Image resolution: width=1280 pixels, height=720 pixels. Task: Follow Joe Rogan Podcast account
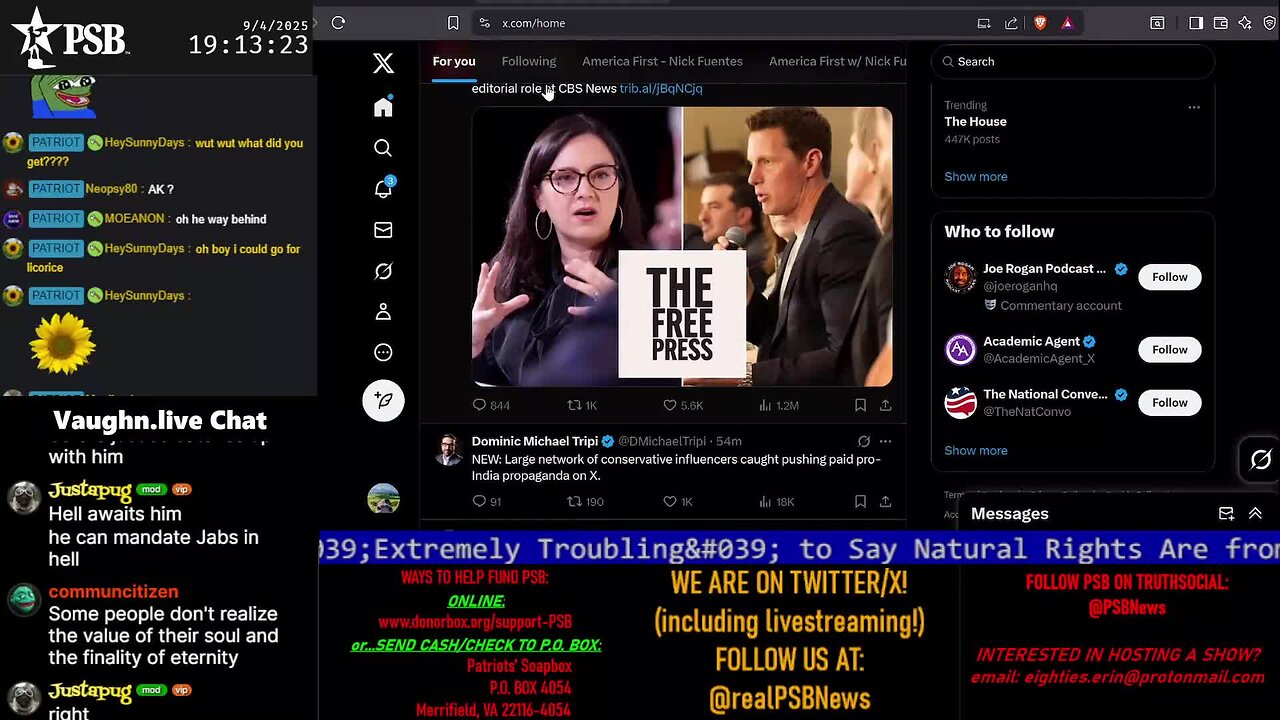1169,277
